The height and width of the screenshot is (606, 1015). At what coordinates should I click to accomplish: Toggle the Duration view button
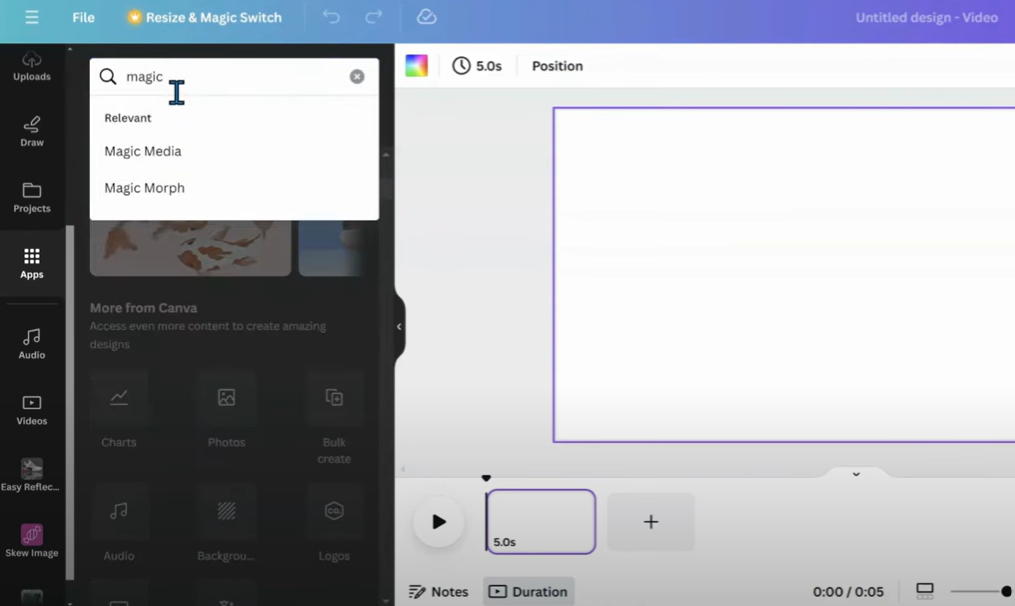(528, 591)
